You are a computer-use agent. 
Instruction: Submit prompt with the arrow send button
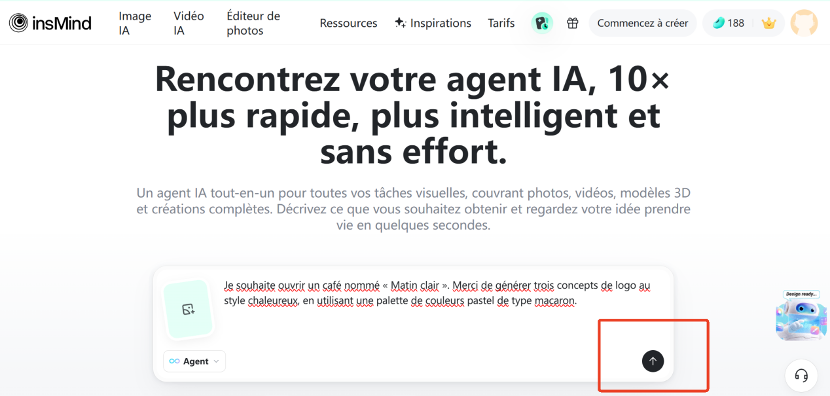[653, 361]
